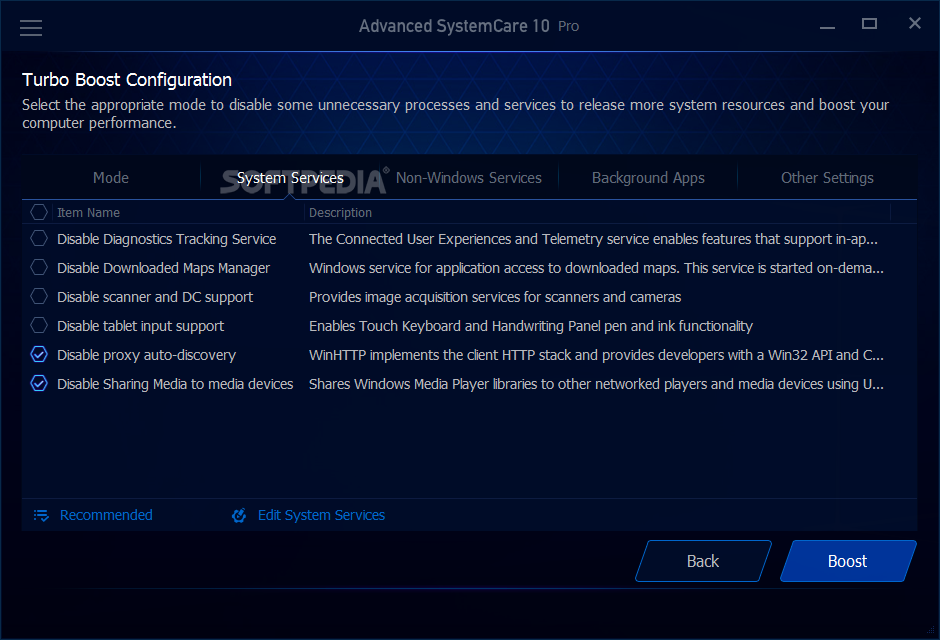940x640 pixels.
Task: Click the Item Name column header
Action: [88, 213]
